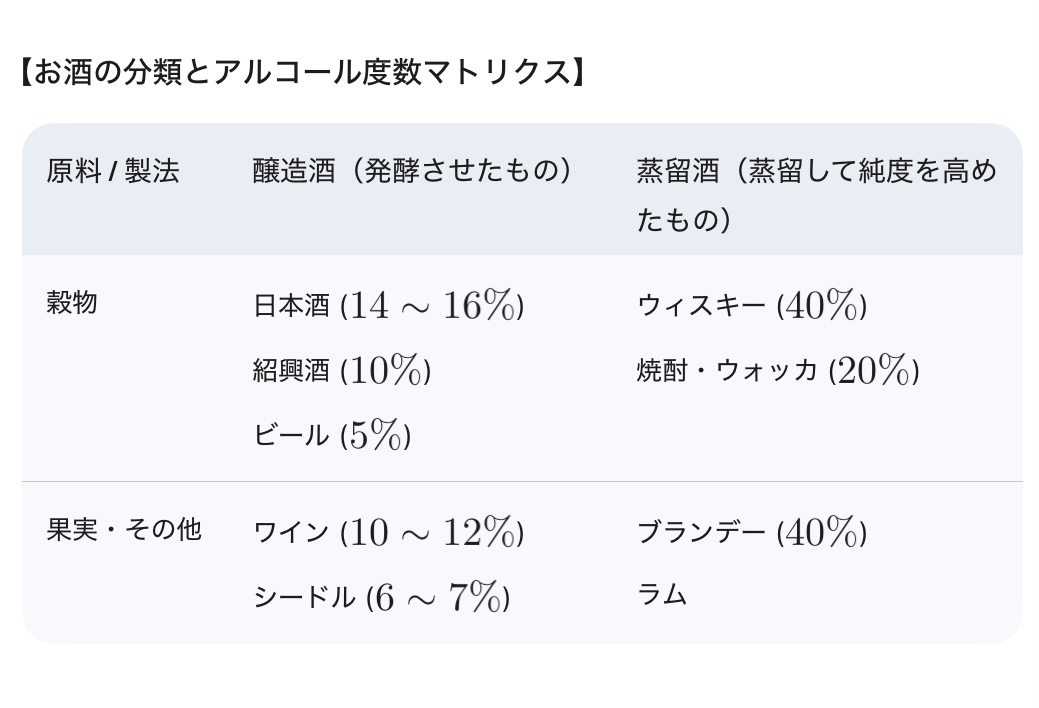The image size is (1039, 708).
Task: Click the 14～16% math value for 日本酒
Action: click(432, 306)
